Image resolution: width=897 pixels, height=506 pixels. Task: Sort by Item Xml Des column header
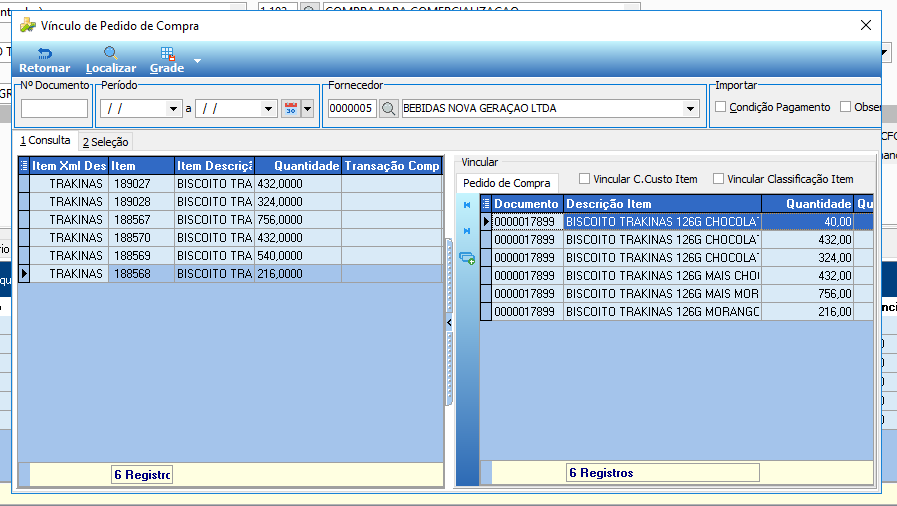click(69, 166)
